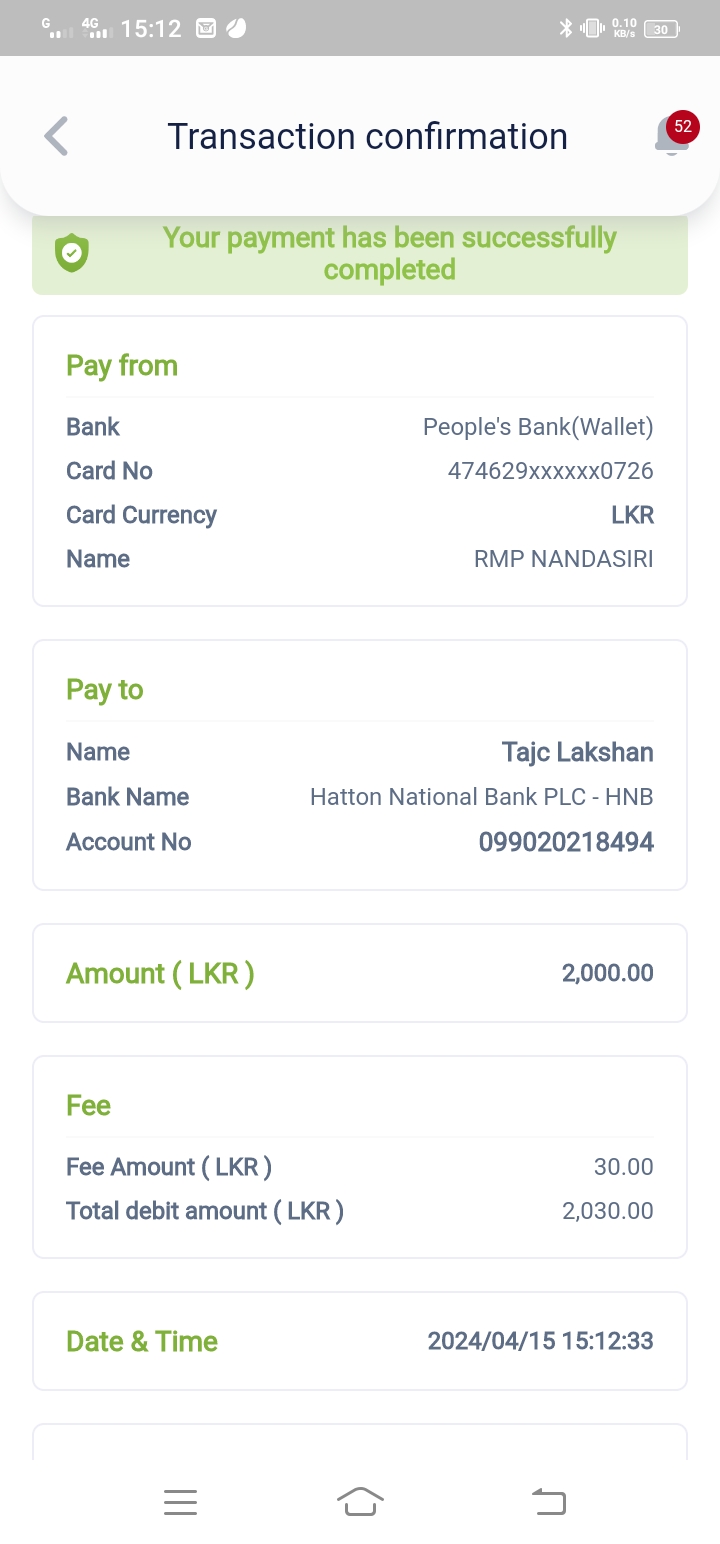Tap the mail notification icon in status bar
Viewport: 720px width, 1544px height.
[206, 29]
